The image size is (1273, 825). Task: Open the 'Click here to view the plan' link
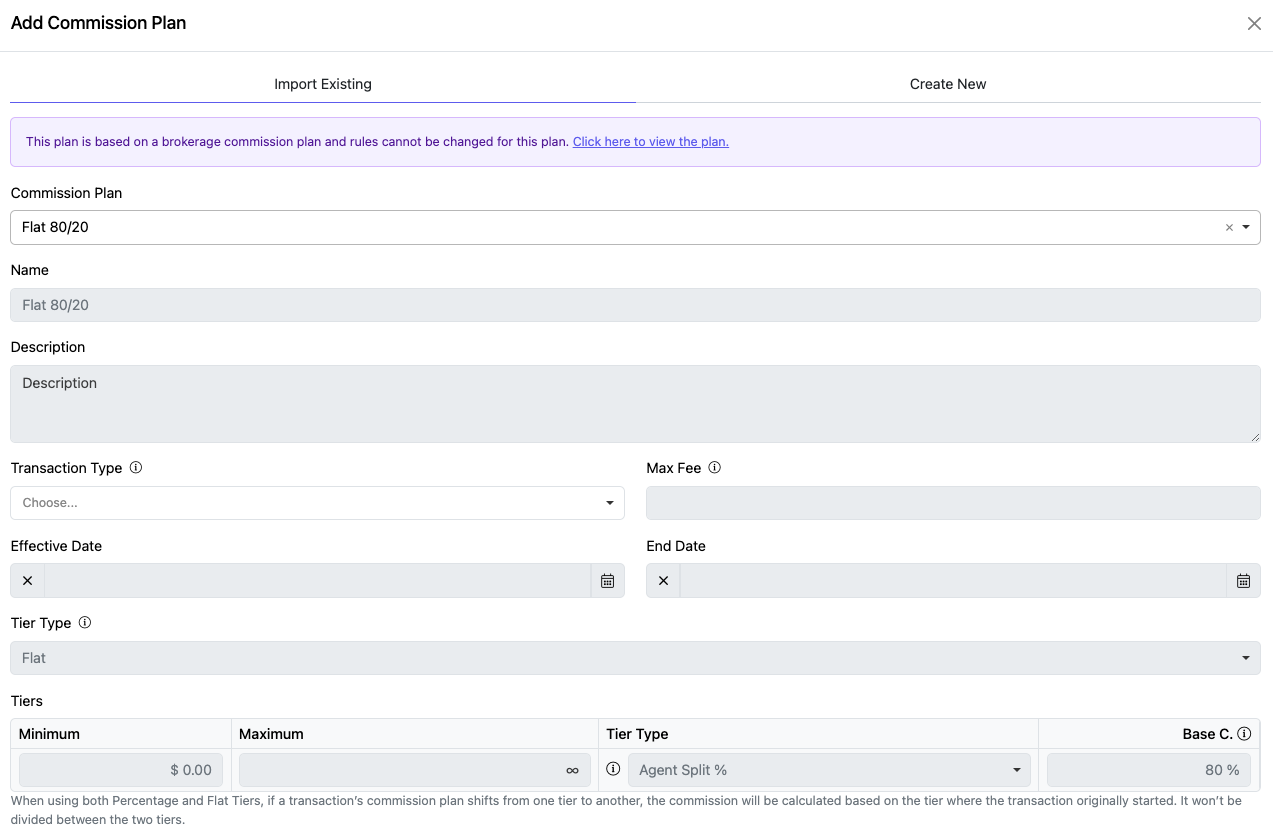pos(651,142)
